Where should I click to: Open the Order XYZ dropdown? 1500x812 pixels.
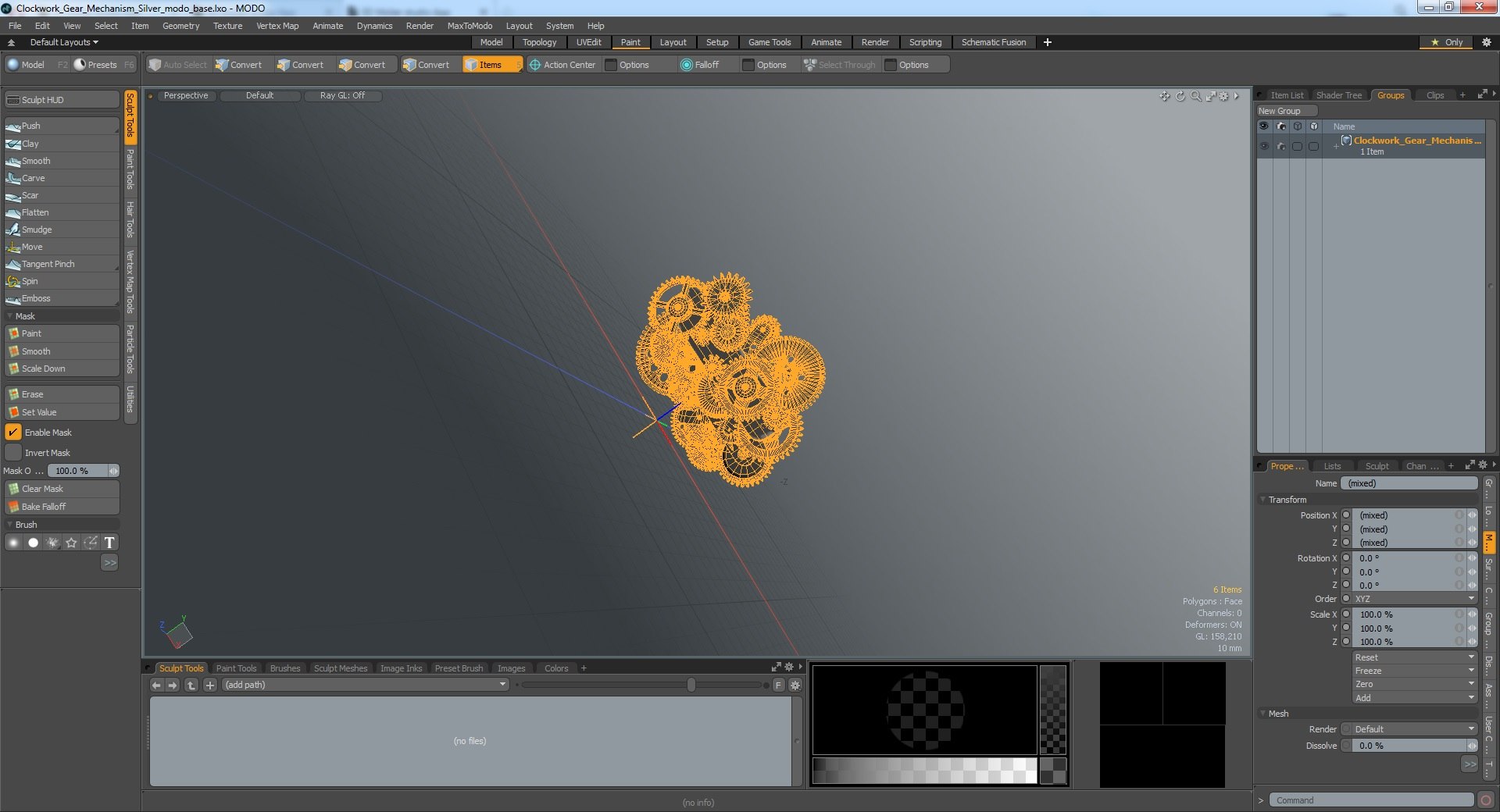[x=1415, y=599]
